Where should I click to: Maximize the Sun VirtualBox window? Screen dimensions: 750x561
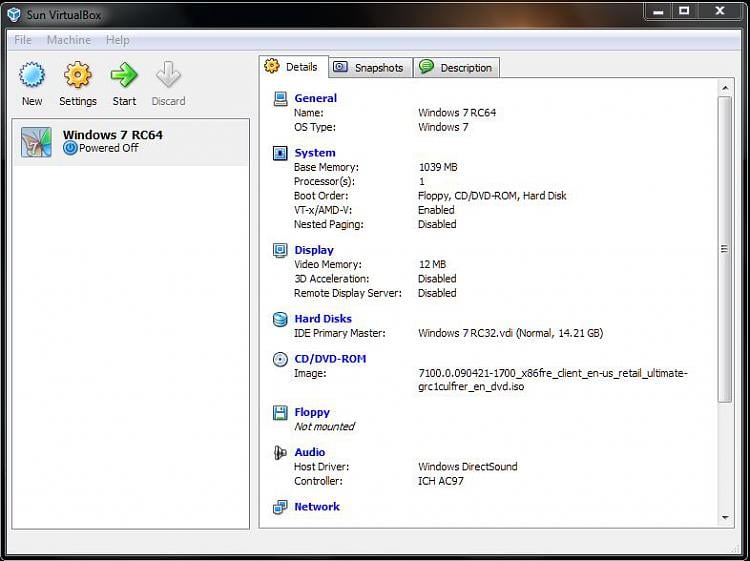pos(684,11)
